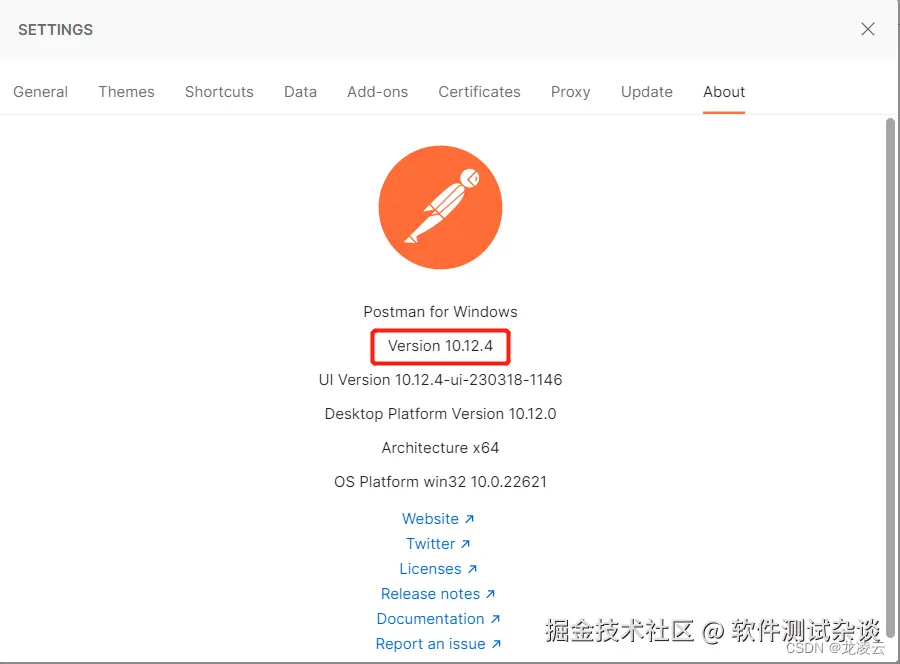The height and width of the screenshot is (664, 900).
Task: Click the arrow icon next to Documentation
Action: tap(497, 618)
